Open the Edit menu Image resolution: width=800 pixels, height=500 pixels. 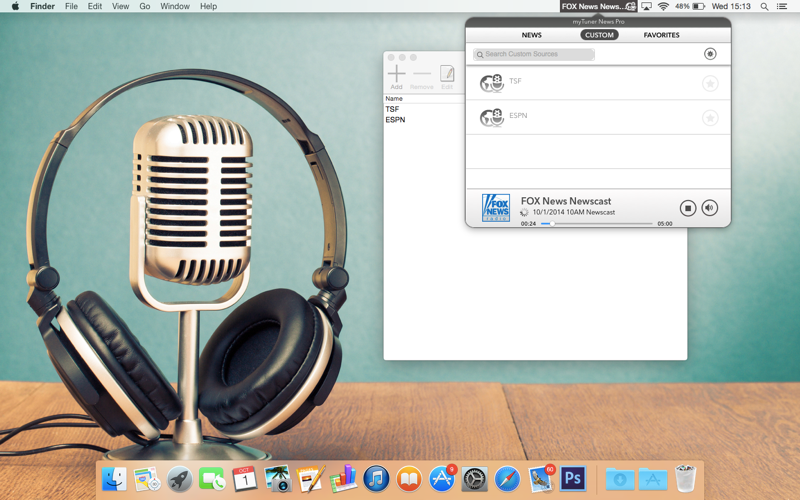point(95,6)
